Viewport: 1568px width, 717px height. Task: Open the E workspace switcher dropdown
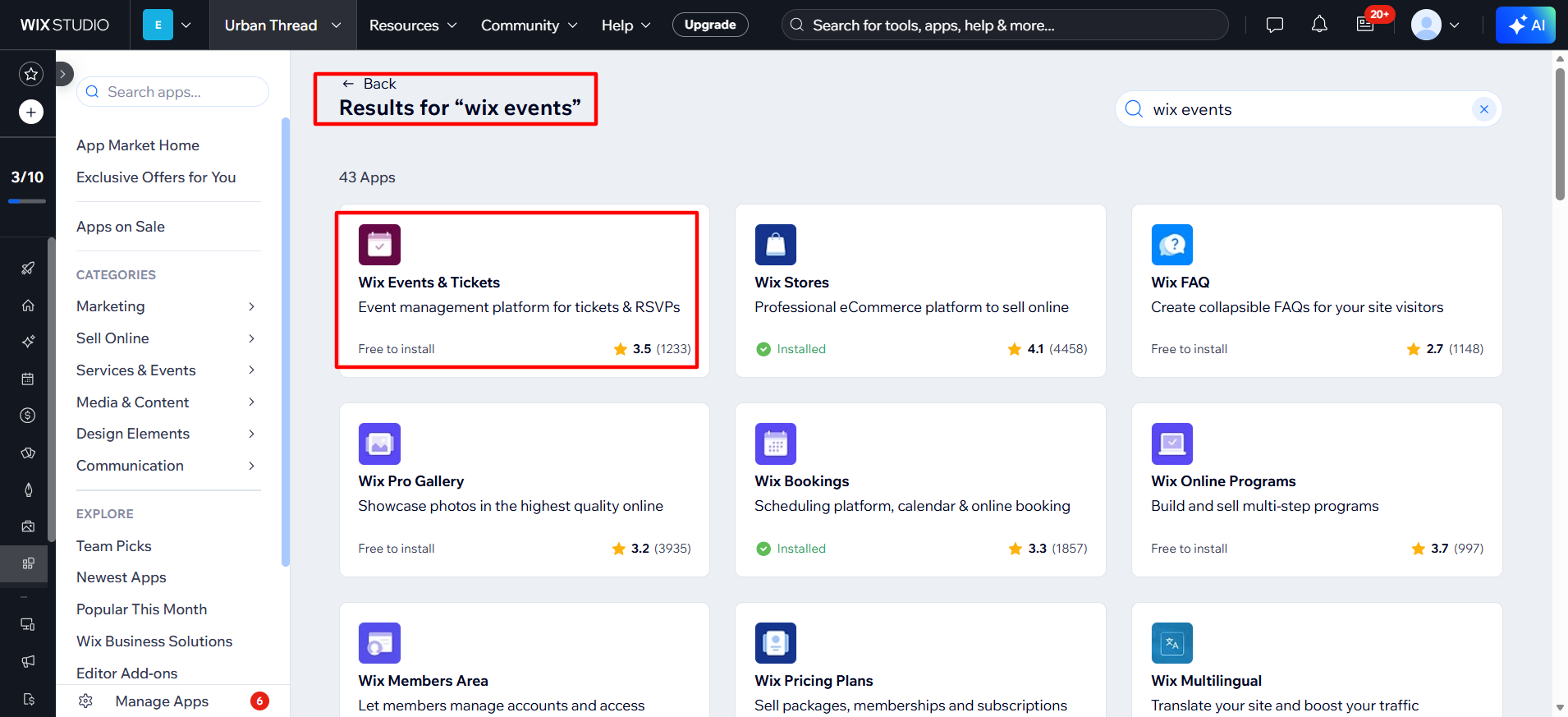(x=167, y=25)
